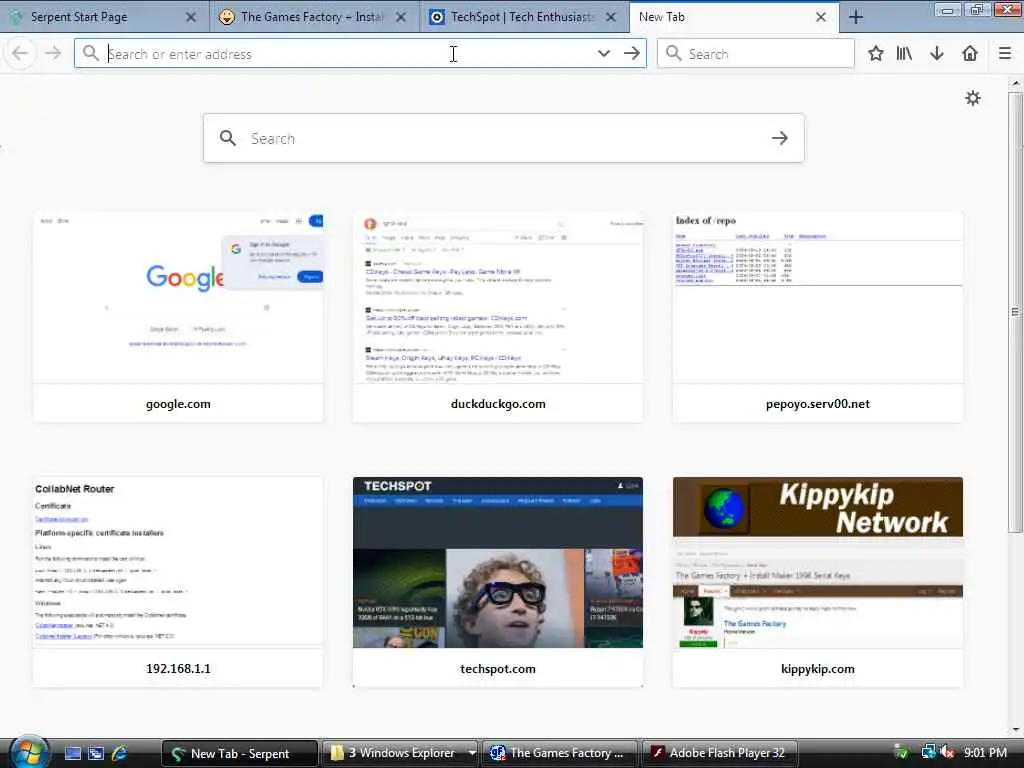Open techspot.com top site tile

tap(498, 582)
